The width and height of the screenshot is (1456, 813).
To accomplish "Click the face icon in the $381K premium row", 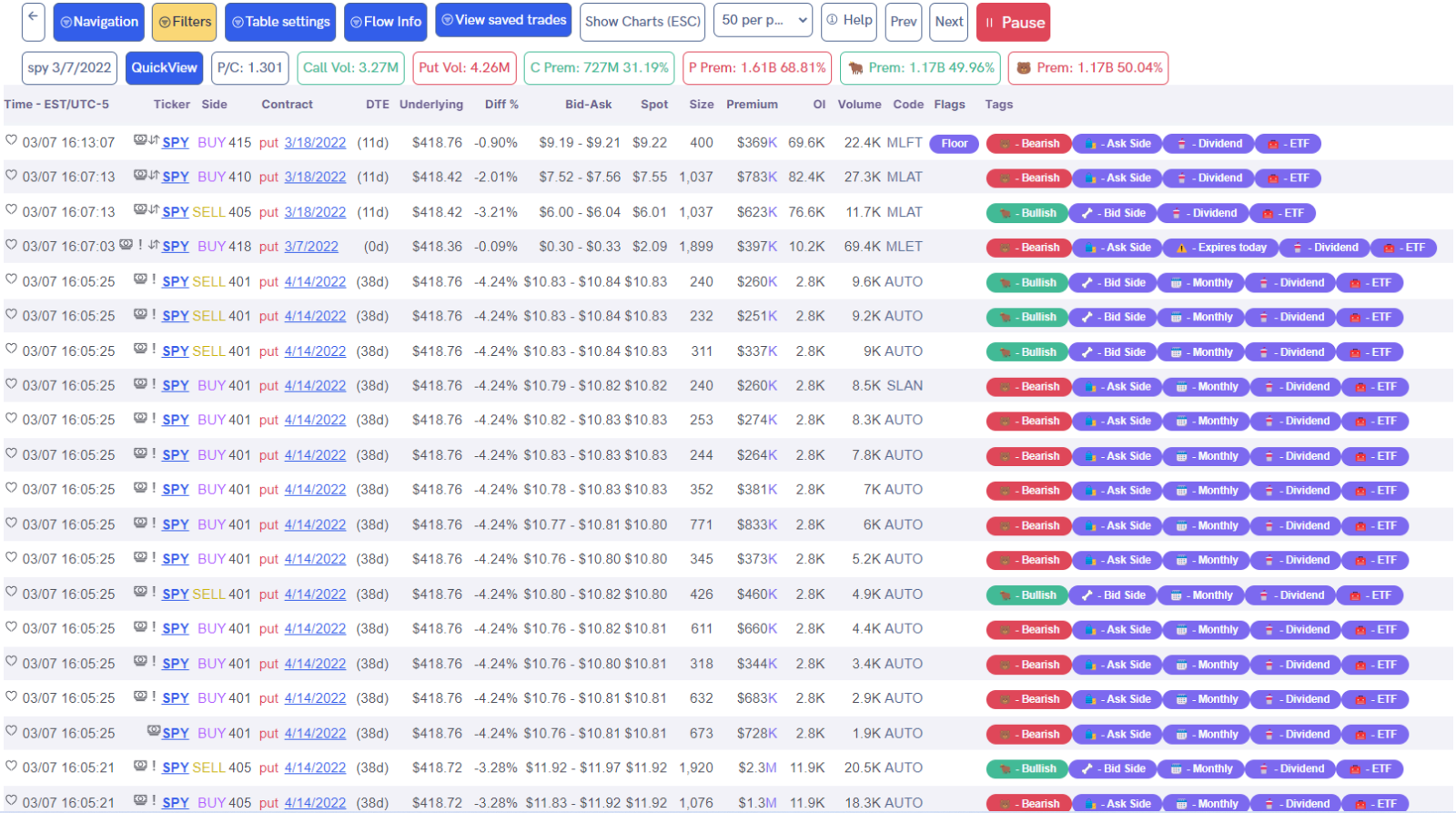I will click(140, 488).
